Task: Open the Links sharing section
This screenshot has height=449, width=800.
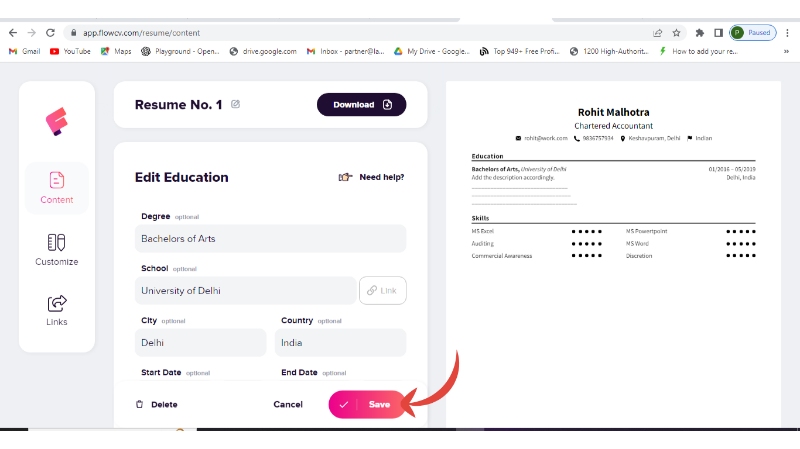Action: tap(57, 309)
